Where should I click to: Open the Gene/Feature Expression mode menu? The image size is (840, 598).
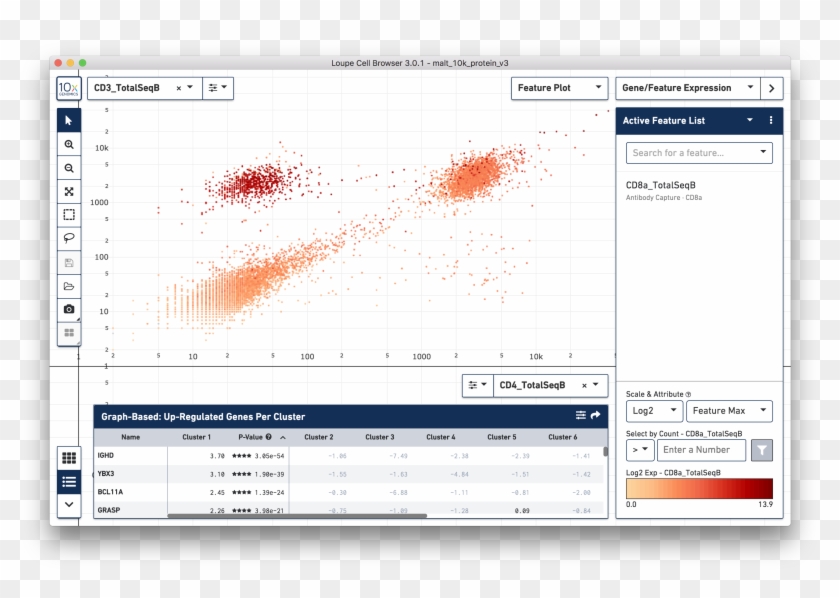pyautogui.click(x=686, y=88)
